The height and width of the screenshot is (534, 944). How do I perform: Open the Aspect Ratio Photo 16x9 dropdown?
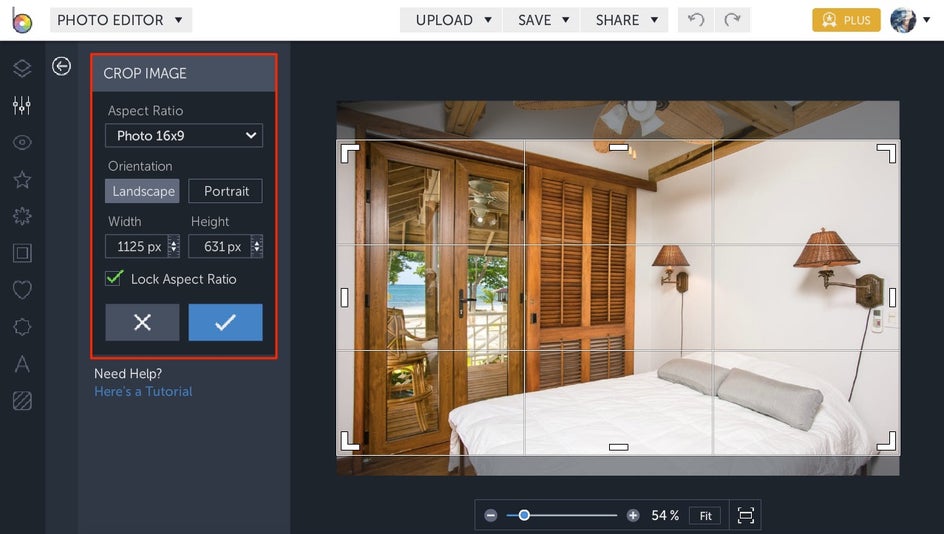click(184, 135)
